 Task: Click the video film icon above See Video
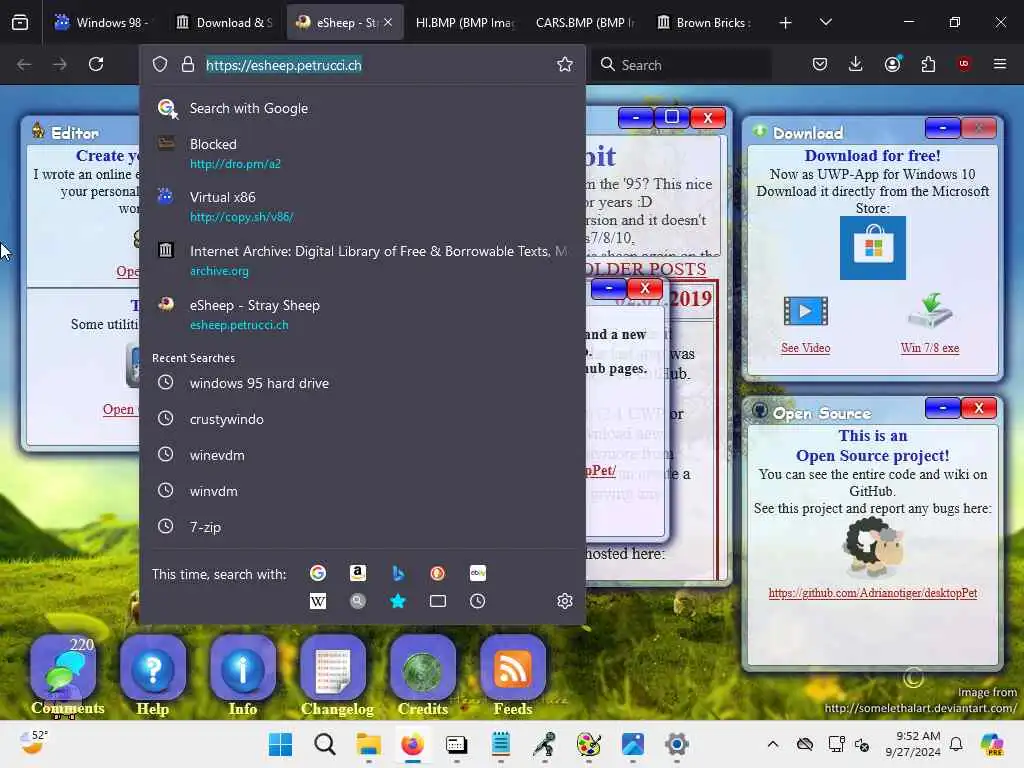[x=806, y=311]
